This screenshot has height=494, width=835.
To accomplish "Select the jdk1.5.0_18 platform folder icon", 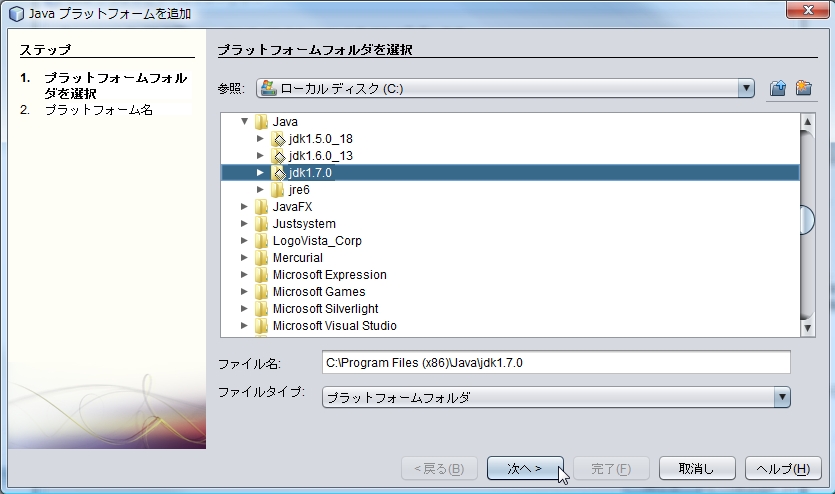I will pyautogui.click(x=278, y=139).
